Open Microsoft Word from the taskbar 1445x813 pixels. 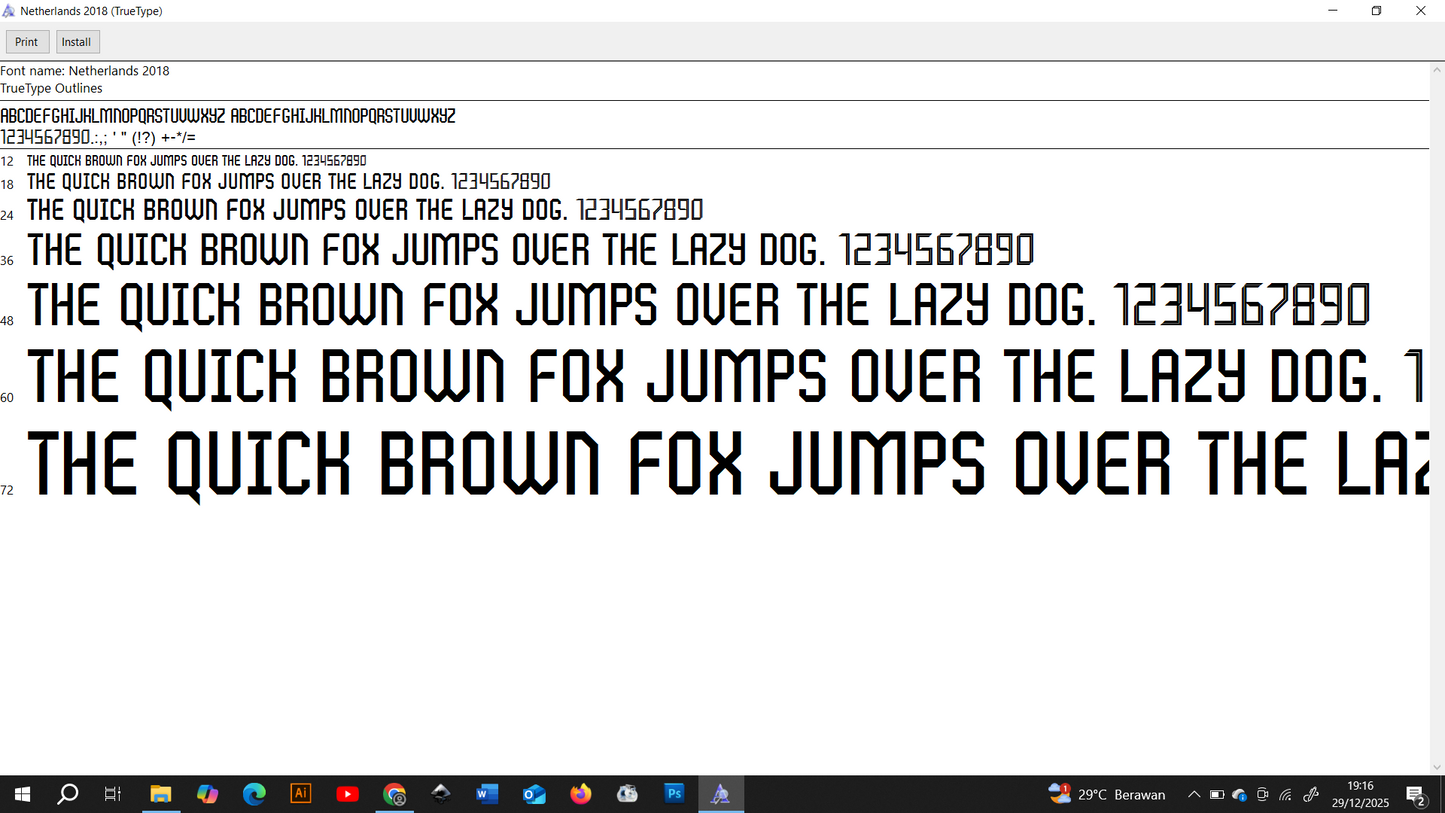[487, 794]
